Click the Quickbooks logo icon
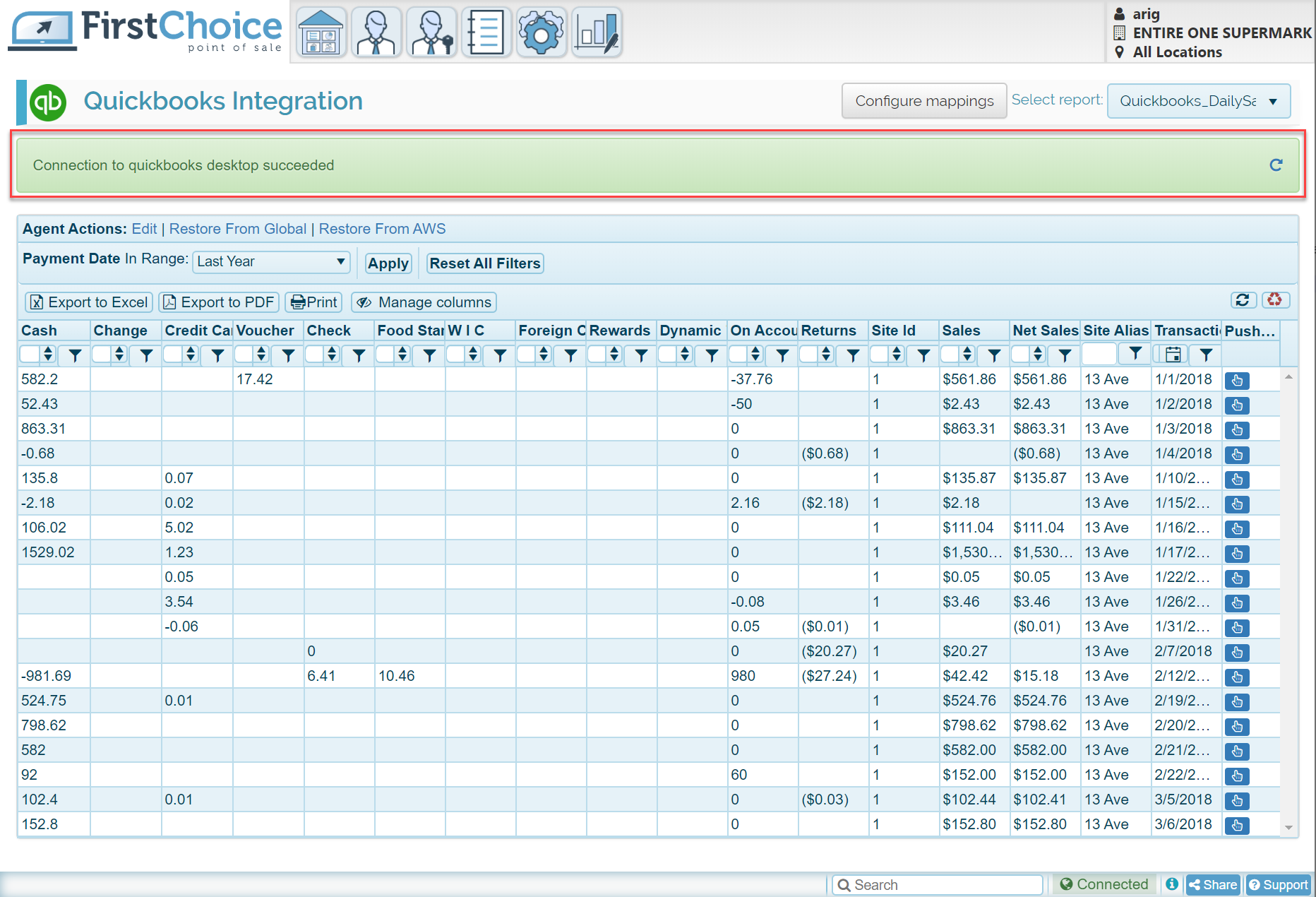 48,102
